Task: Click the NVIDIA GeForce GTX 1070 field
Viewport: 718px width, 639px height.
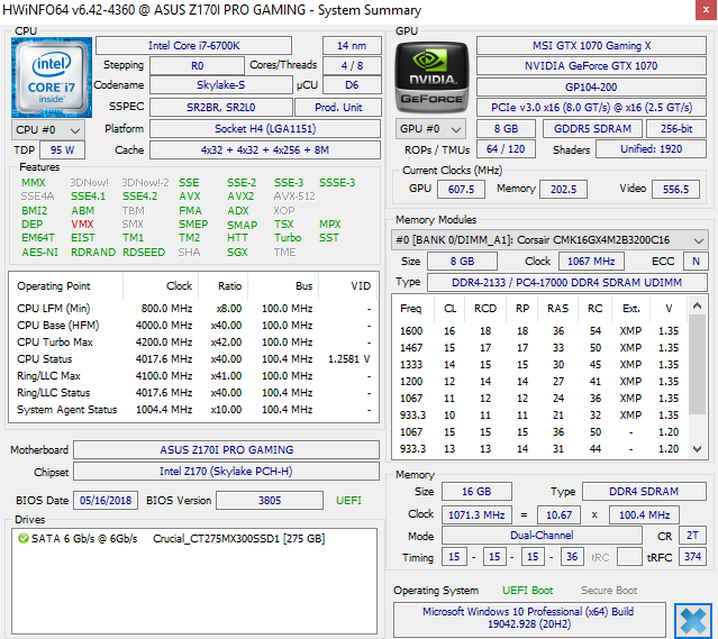Action: click(591, 66)
